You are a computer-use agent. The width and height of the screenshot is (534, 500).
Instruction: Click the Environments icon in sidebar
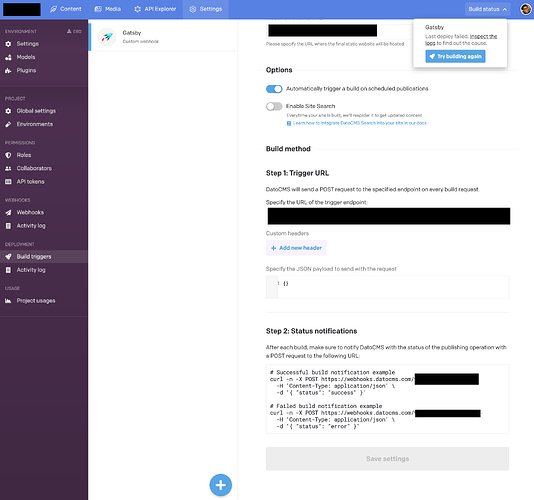coord(8,124)
